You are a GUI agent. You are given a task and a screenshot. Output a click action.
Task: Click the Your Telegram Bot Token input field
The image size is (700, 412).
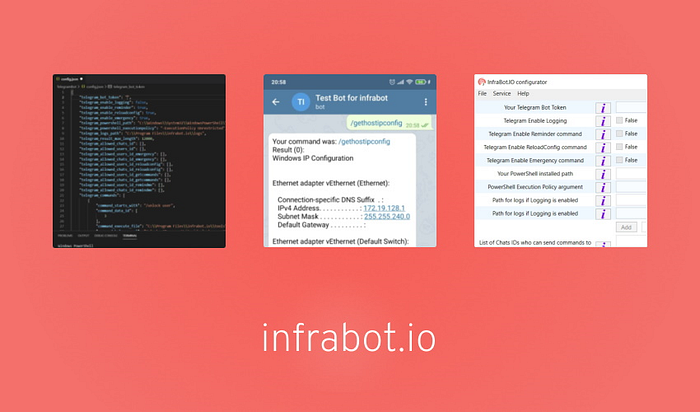[631, 107]
